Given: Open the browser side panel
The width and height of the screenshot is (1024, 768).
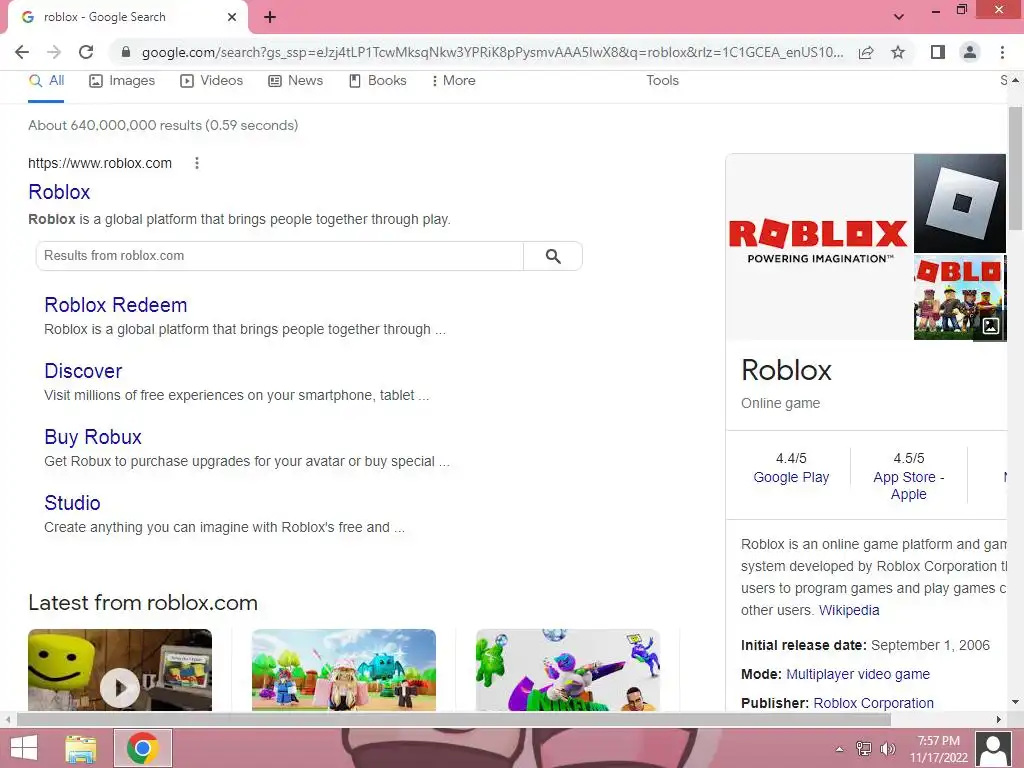Looking at the screenshot, I should (x=938, y=52).
